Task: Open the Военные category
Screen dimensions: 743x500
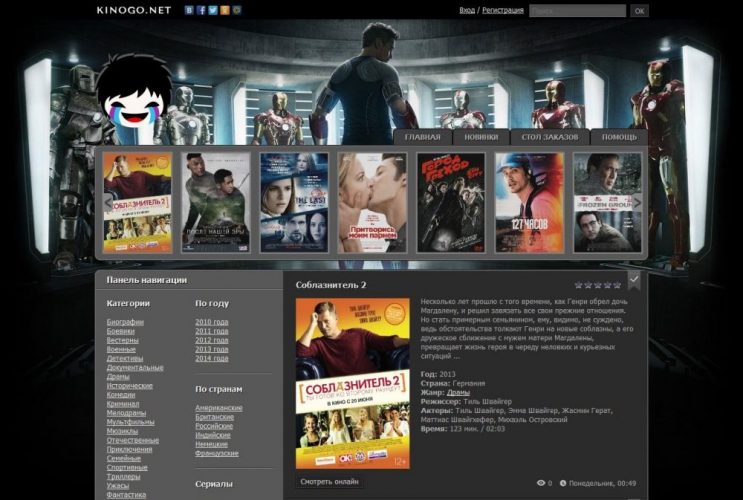Action: coord(121,349)
